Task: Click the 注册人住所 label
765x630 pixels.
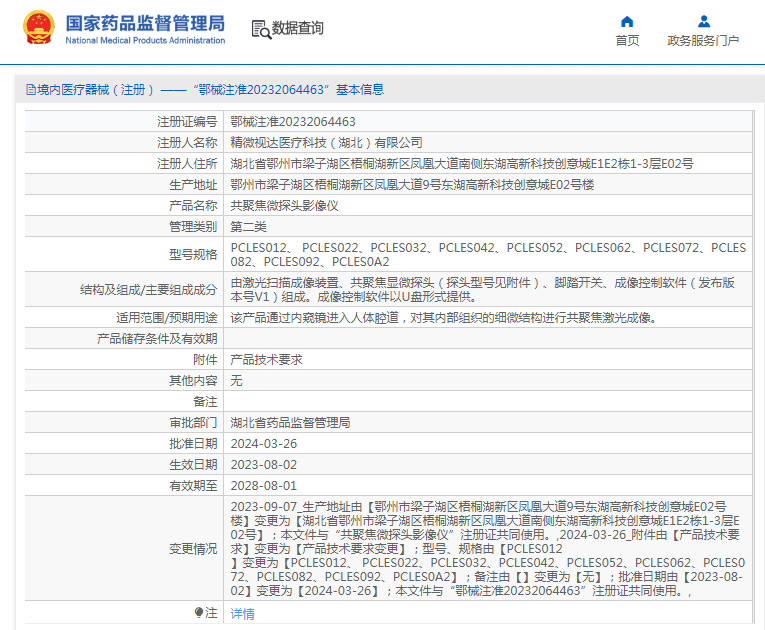Action: coord(187,163)
